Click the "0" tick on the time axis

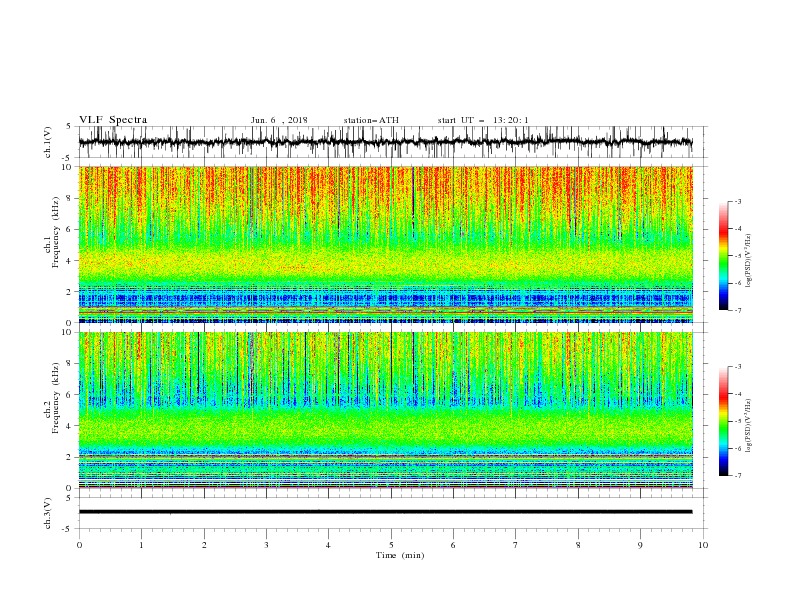79,545
